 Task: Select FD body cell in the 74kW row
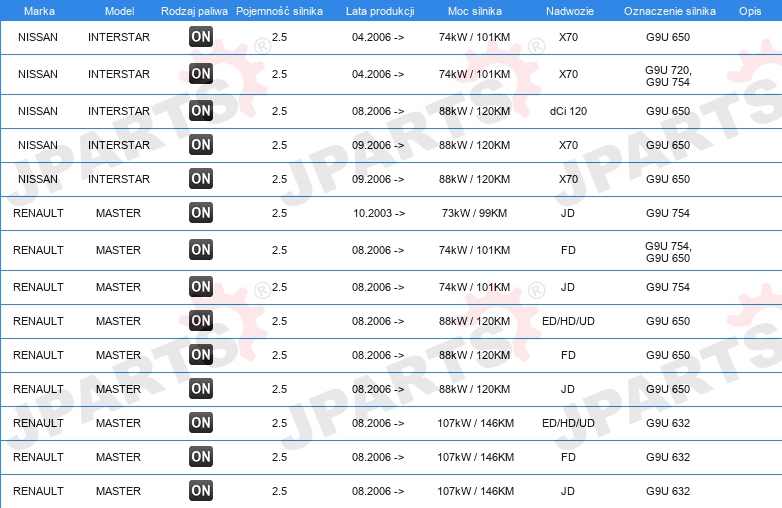tap(568, 250)
